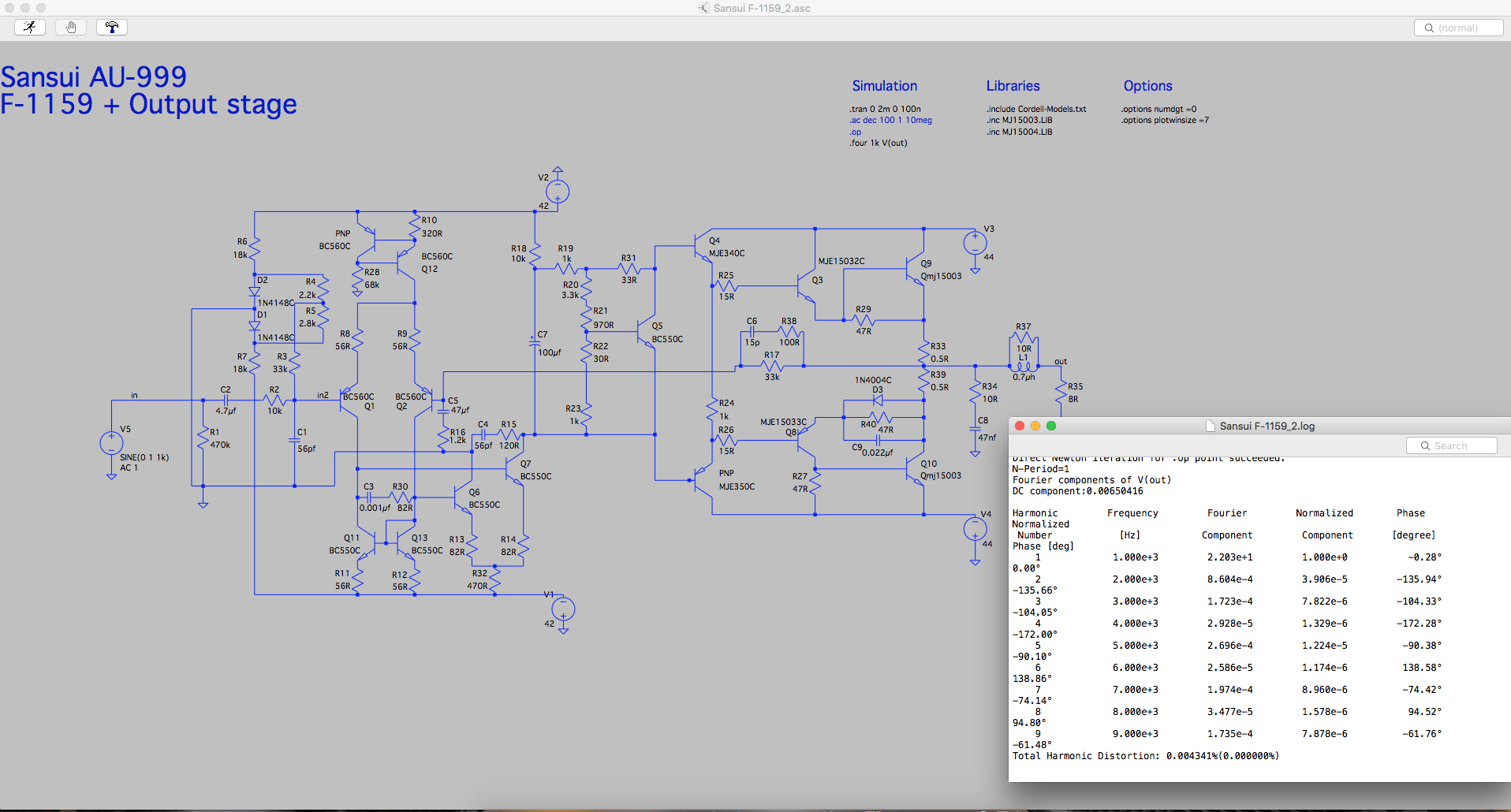Image resolution: width=1511 pixels, height=812 pixels.
Task: Click the 'Sansui AU-999' title text
Action: [93, 76]
